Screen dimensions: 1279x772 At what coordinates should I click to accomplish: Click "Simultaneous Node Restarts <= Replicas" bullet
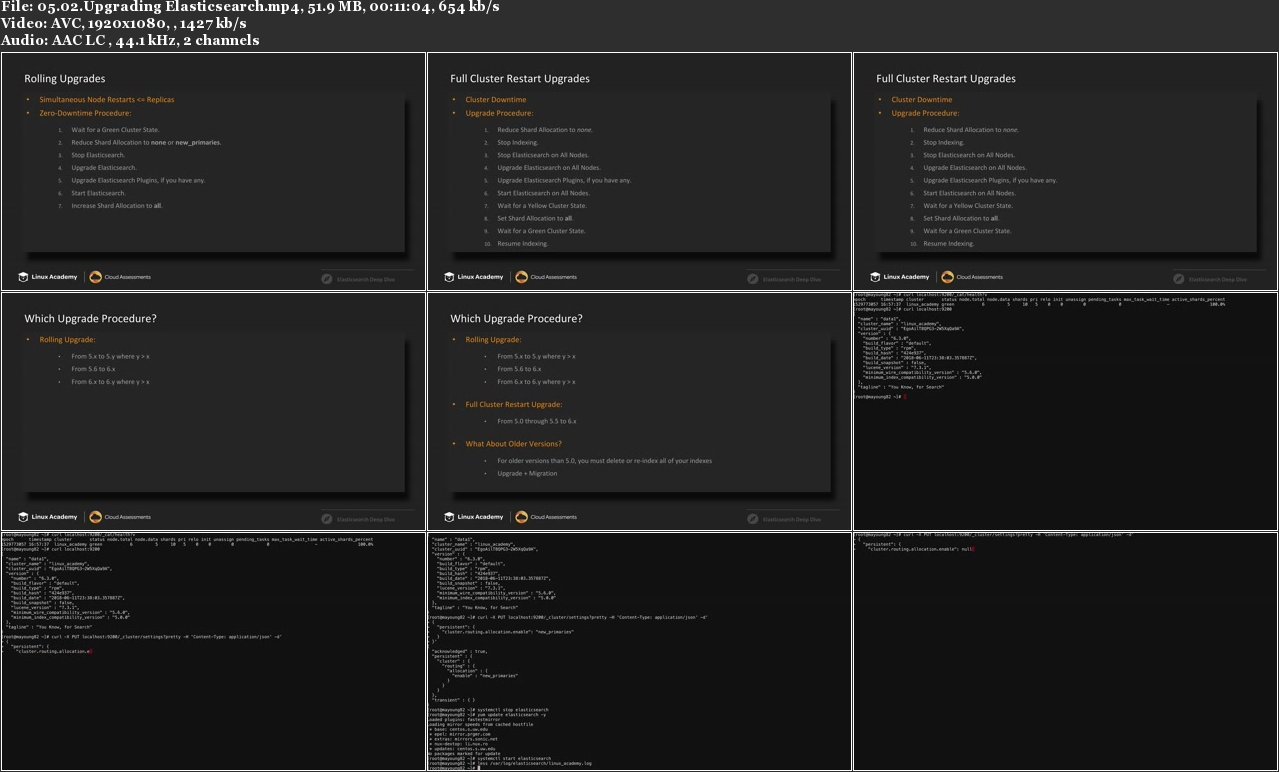(x=107, y=99)
